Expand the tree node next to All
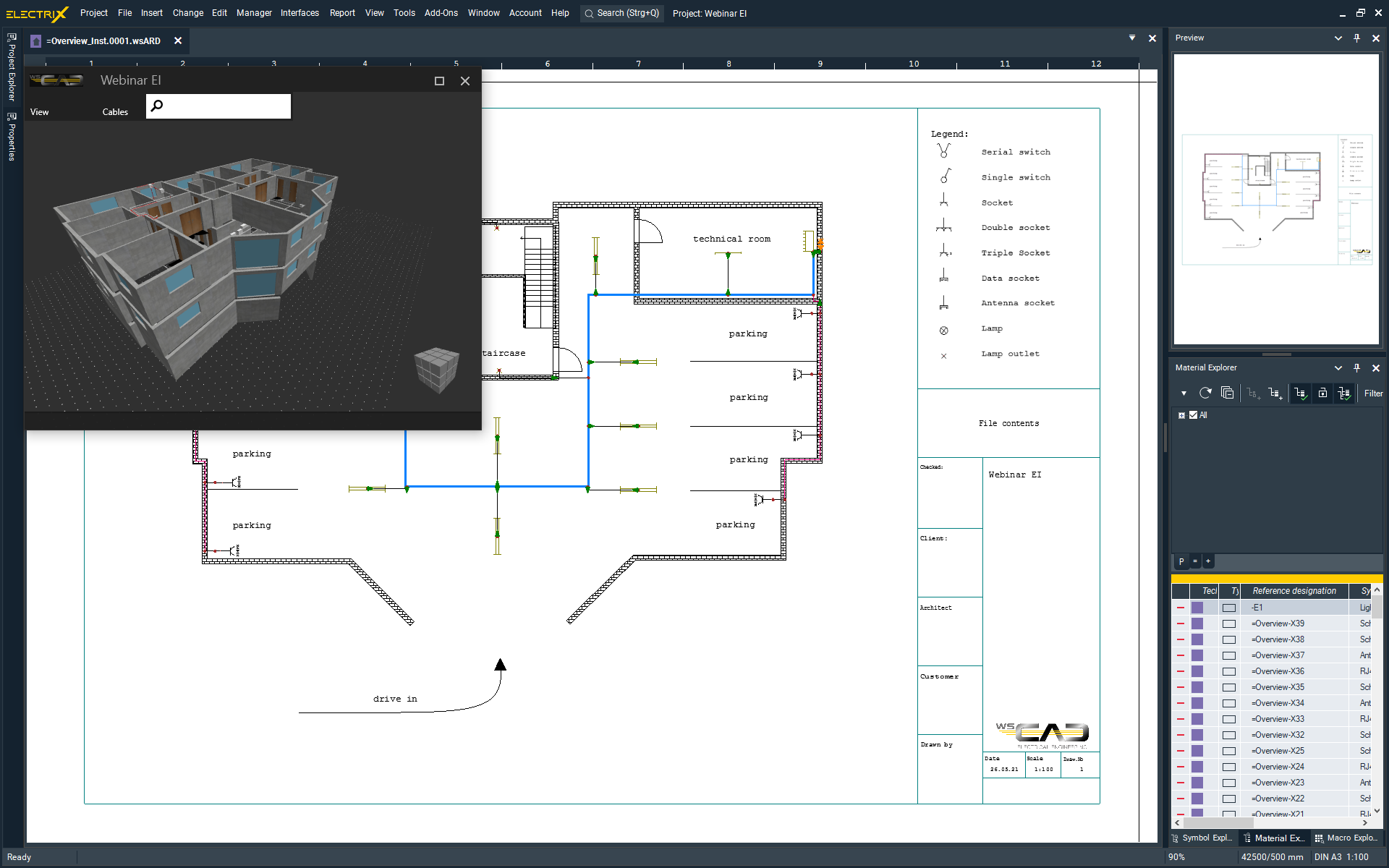The height and width of the screenshot is (868, 1389). (x=1182, y=415)
